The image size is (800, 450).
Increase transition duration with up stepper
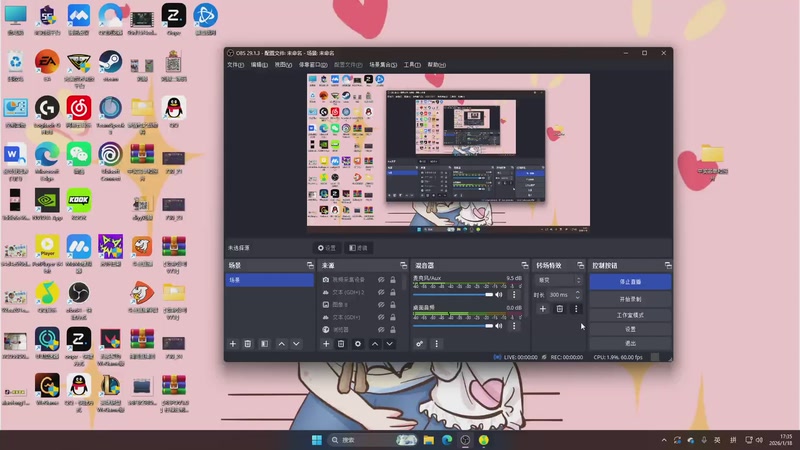[578, 292]
